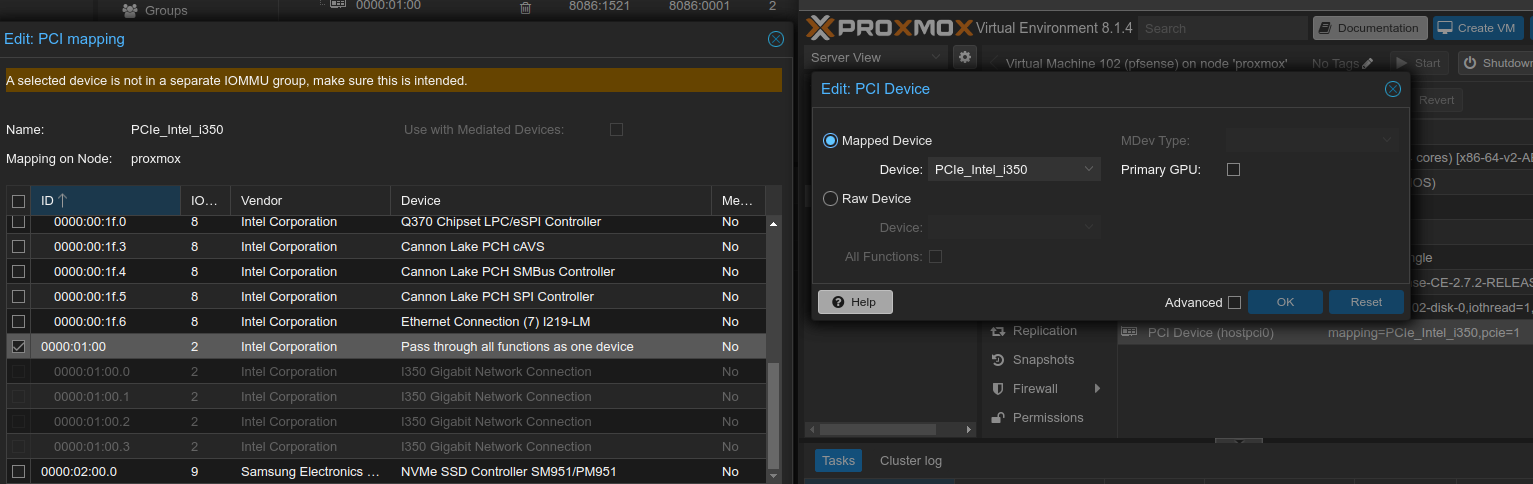Click the PCI Device (hostpci0) card icon
This screenshot has height=484, width=1533.
(1129, 332)
